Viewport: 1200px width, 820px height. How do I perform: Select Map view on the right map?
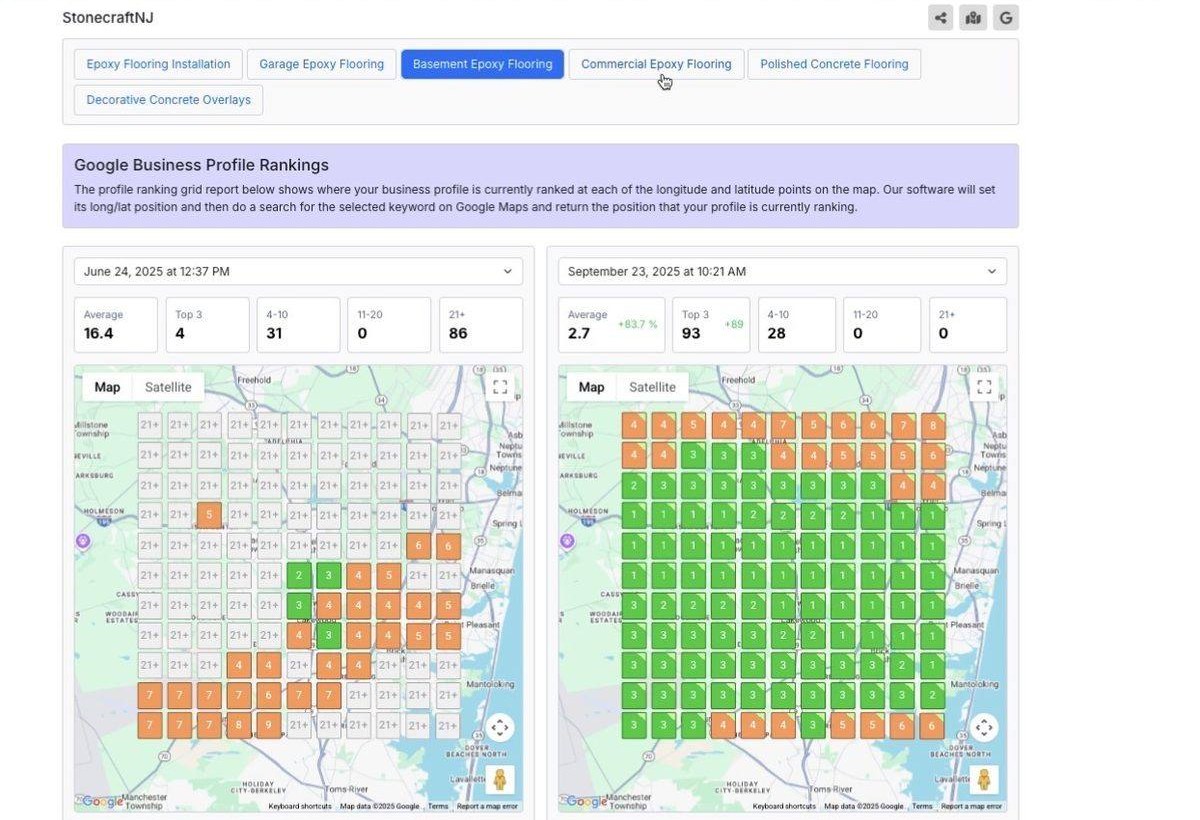tap(591, 387)
